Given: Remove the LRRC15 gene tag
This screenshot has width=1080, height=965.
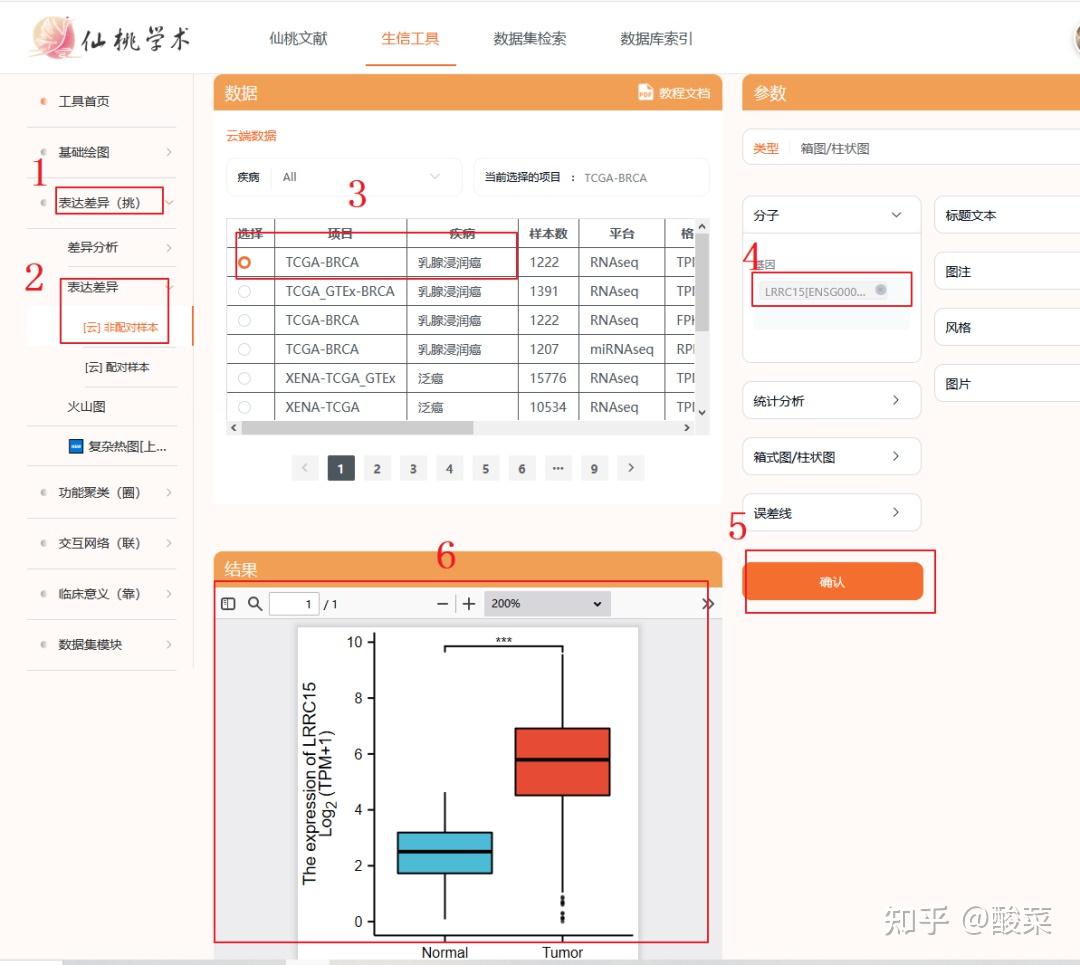Looking at the screenshot, I should pyautogui.click(x=879, y=290).
